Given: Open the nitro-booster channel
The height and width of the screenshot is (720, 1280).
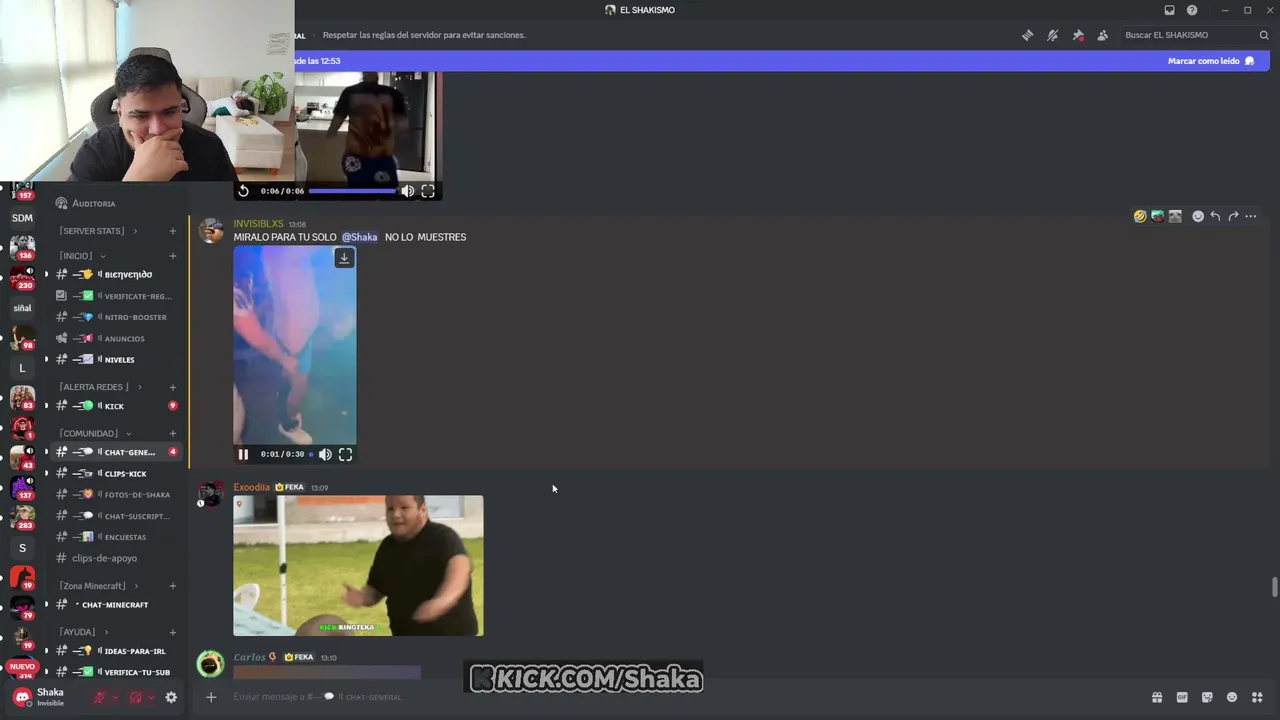Looking at the screenshot, I should point(116,317).
